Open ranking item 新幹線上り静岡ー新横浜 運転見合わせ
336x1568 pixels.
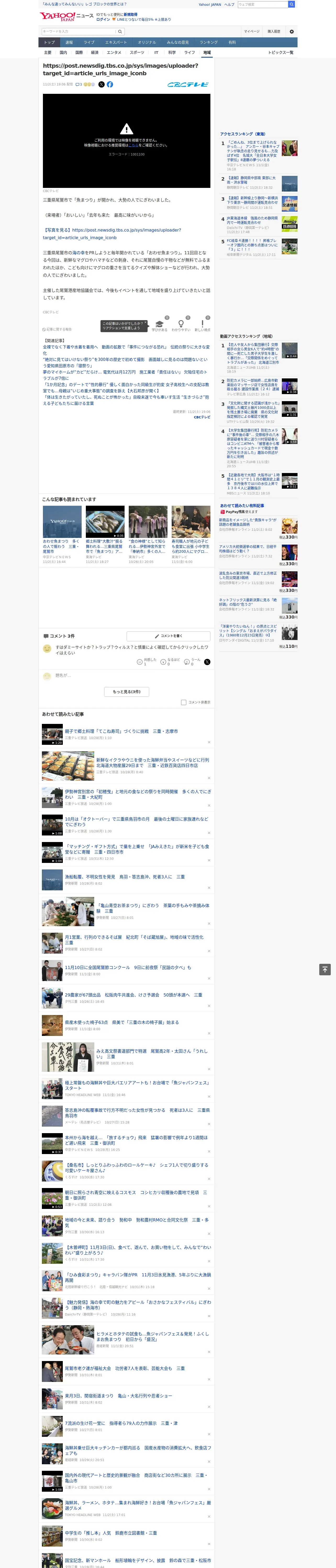point(253,200)
